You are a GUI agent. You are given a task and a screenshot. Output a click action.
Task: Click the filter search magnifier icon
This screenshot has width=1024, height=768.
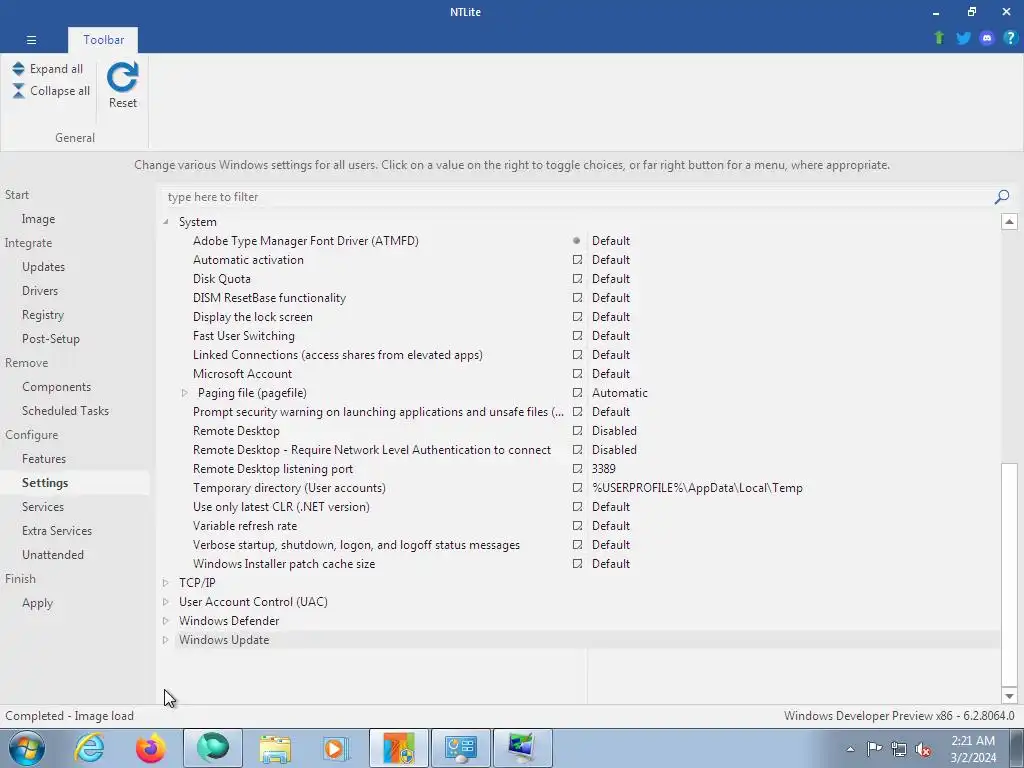(x=1002, y=197)
